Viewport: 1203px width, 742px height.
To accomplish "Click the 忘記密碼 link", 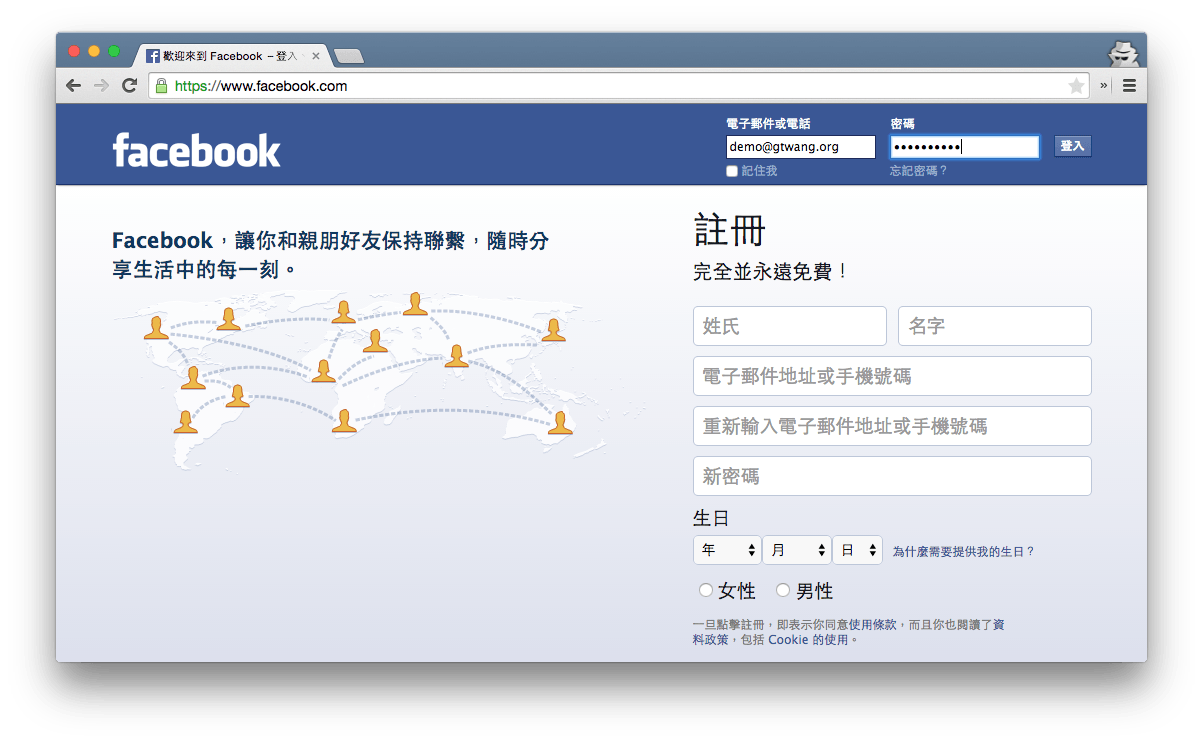I will pyautogui.click(x=918, y=170).
